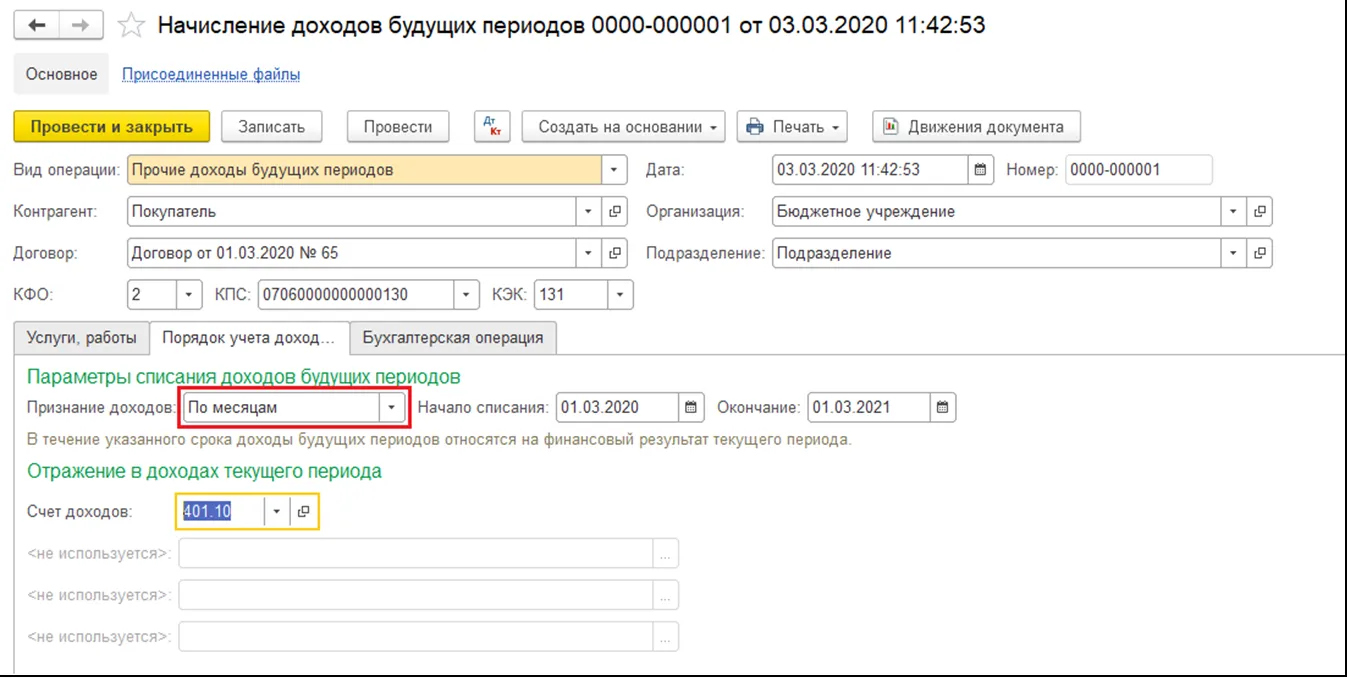Go forward with the right arrow

[82, 26]
